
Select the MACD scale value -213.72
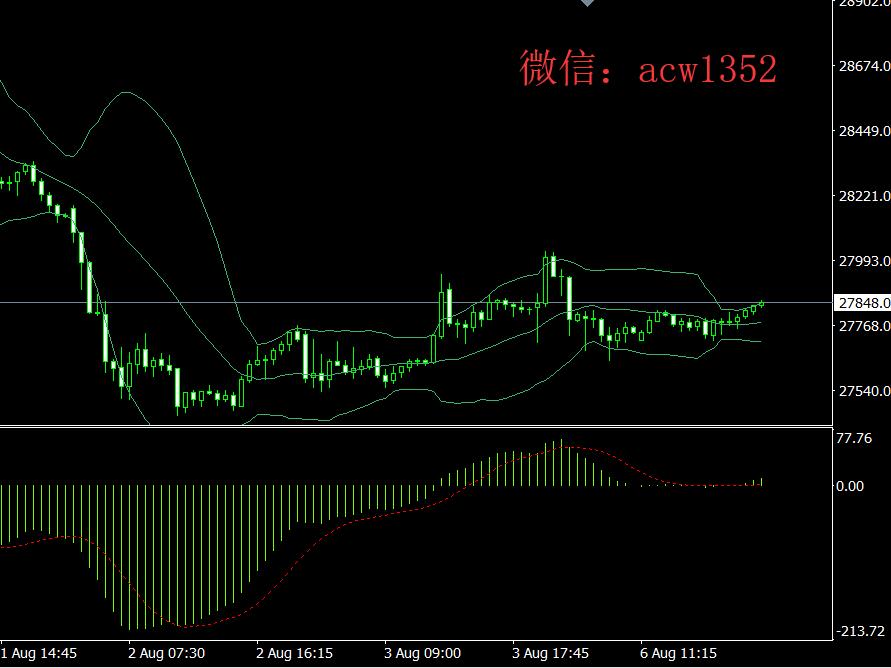[x=860, y=631]
